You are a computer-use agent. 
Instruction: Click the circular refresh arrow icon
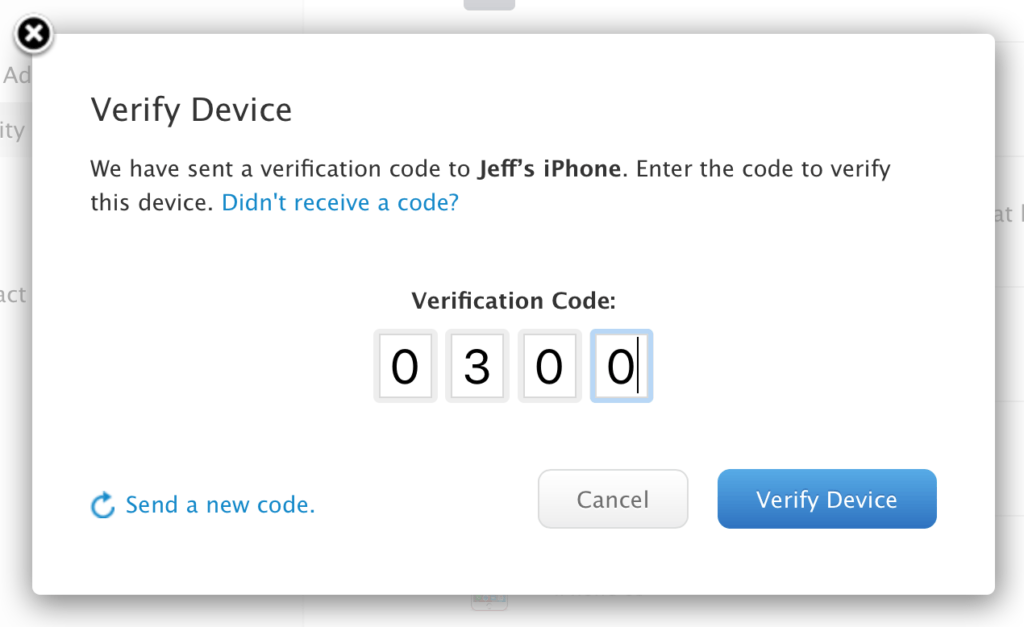click(x=102, y=505)
